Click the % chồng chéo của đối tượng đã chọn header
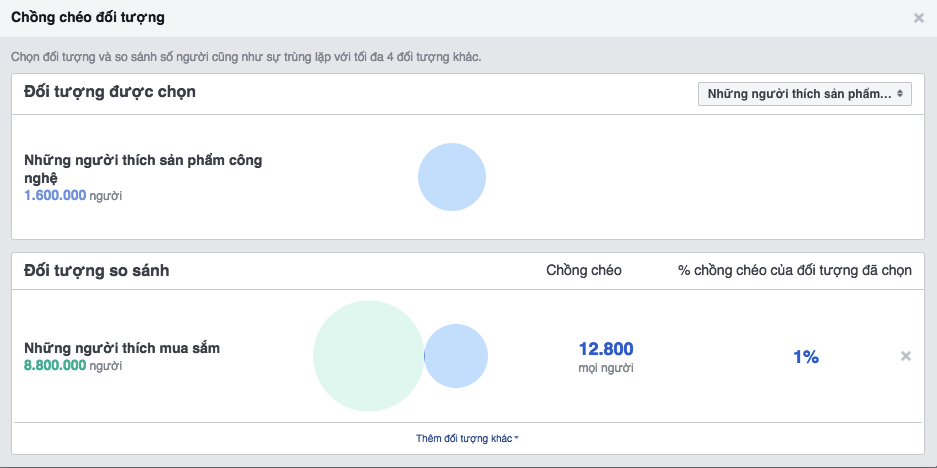Viewport: 937px width, 468px height. [x=795, y=271]
